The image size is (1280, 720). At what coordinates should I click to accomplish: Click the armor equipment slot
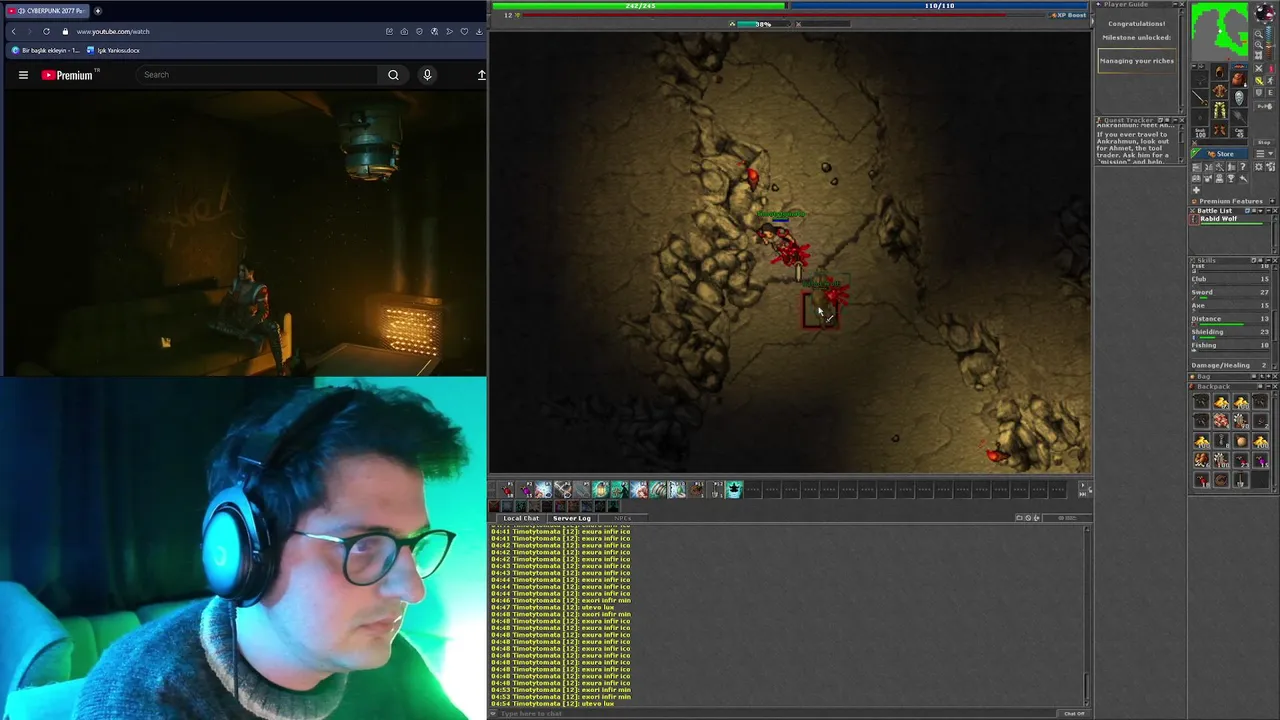click(x=1219, y=90)
